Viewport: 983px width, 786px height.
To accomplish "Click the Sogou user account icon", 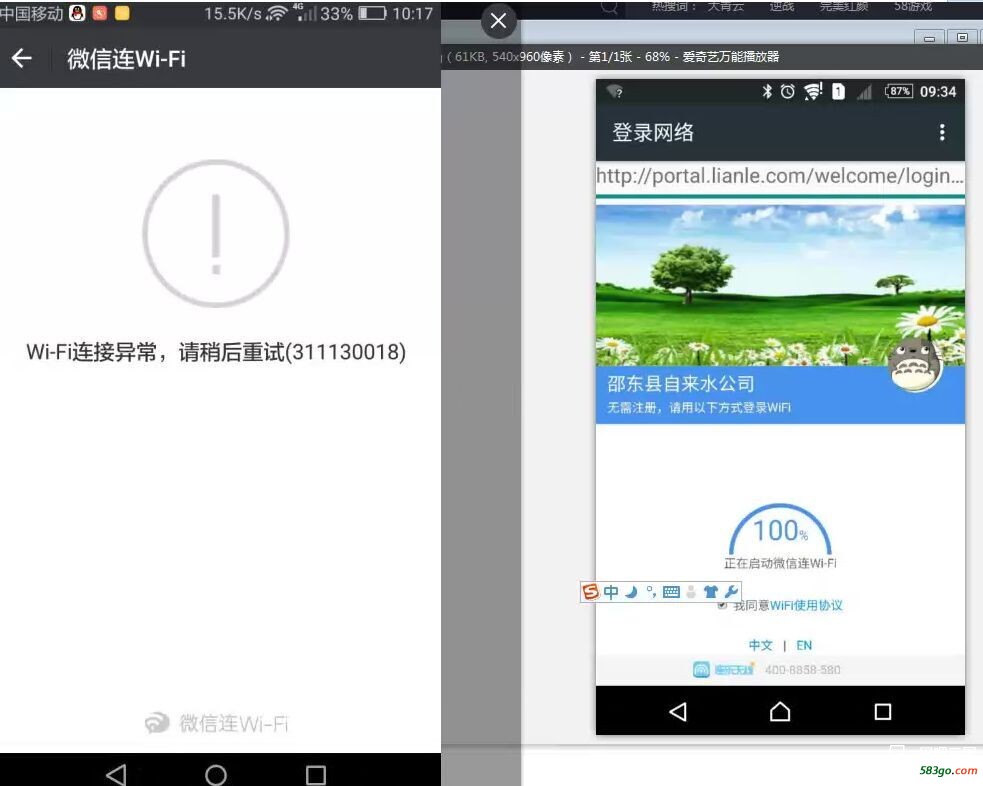I will pos(691,592).
